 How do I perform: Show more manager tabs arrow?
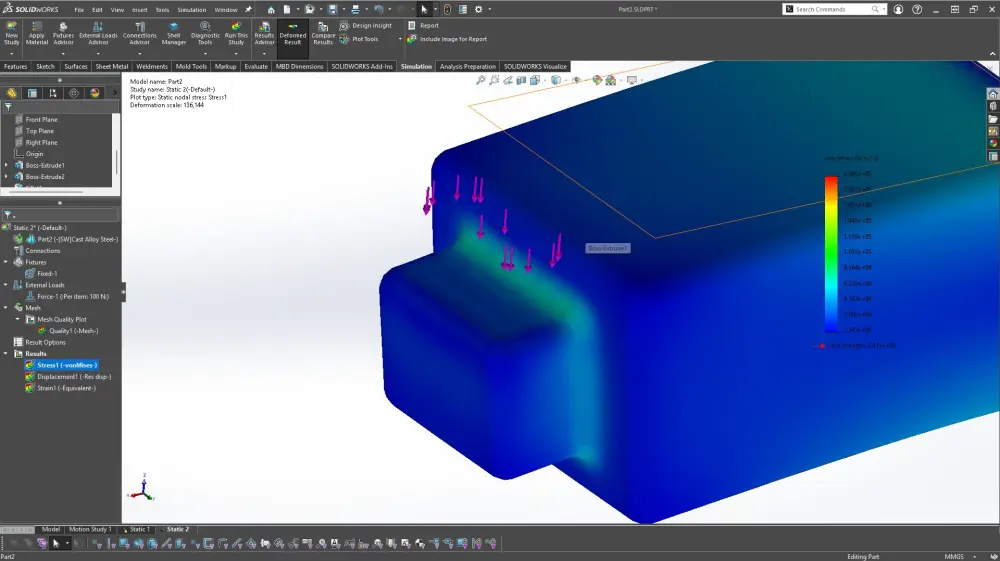[115, 93]
